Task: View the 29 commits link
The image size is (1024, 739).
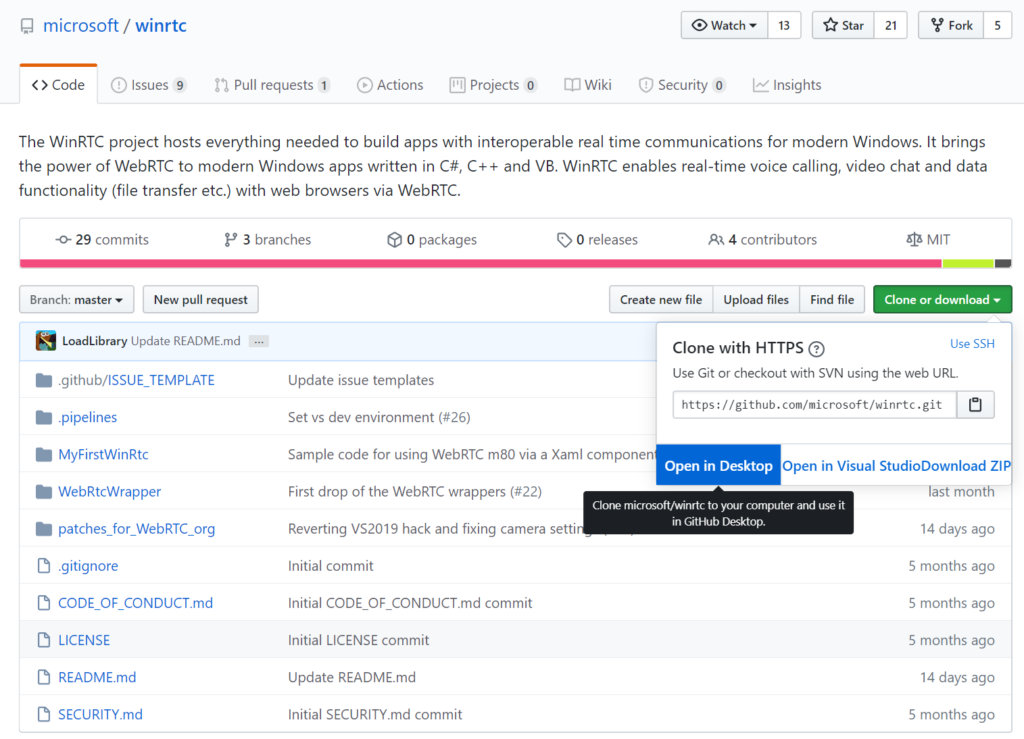Action: pyautogui.click(x=103, y=240)
